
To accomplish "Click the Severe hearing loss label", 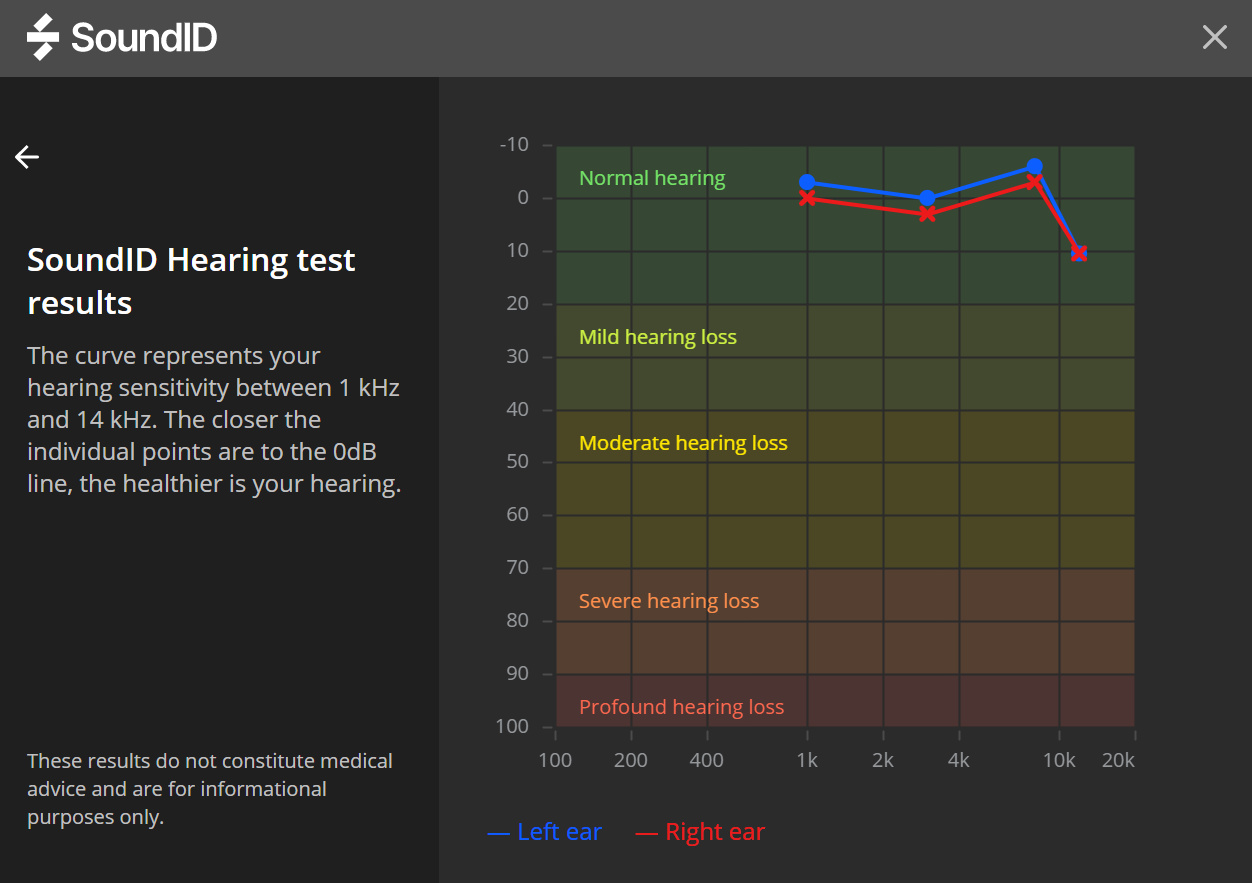I will click(668, 601).
